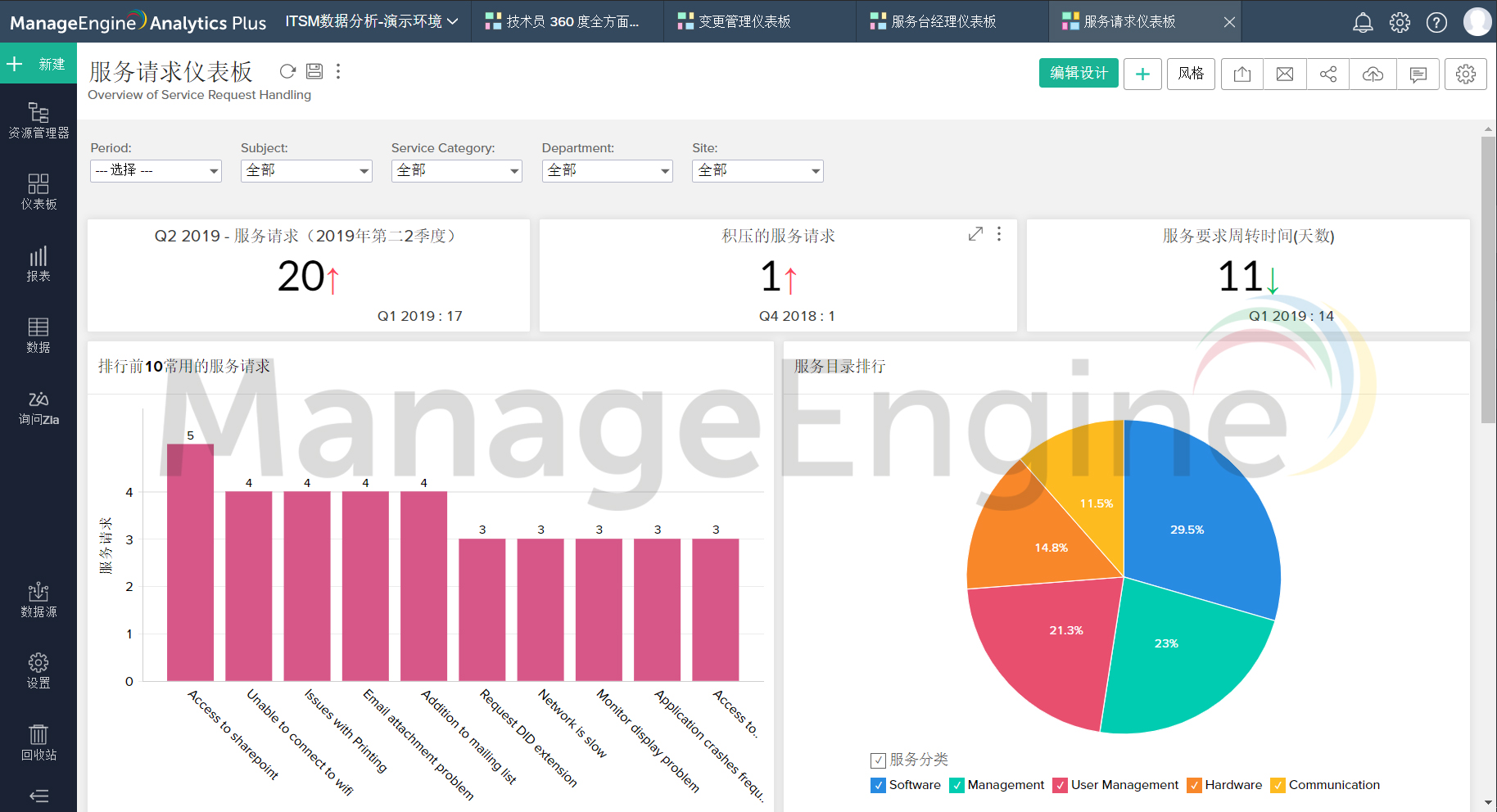Click the Network is slow bar
Screen dimensions: 1497x812
[x=540, y=610]
